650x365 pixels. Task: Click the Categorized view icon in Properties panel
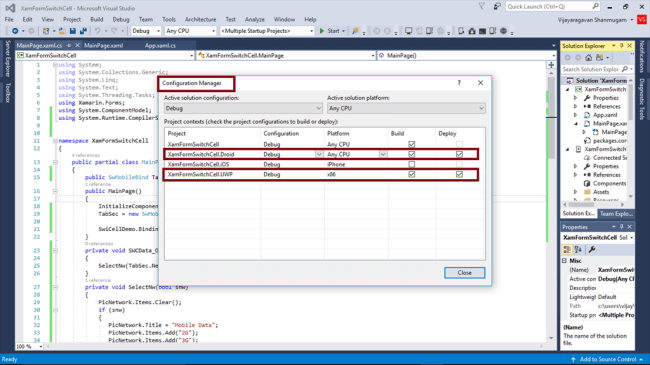(567, 249)
